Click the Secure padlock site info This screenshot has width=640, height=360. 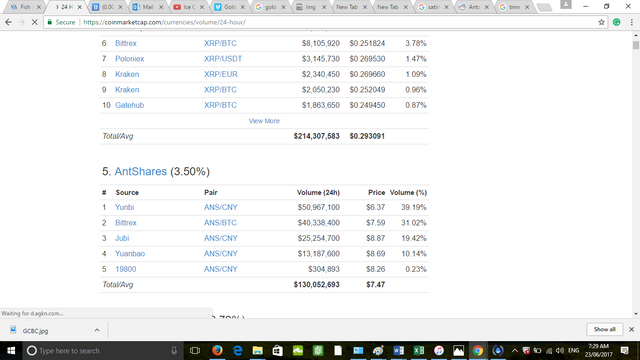pos(61,22)
